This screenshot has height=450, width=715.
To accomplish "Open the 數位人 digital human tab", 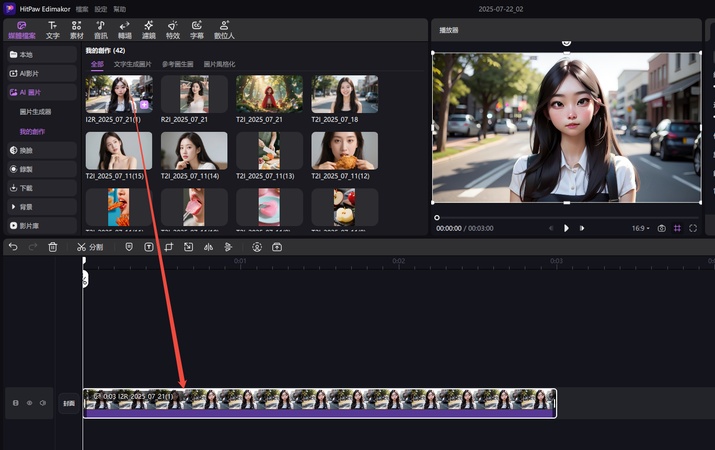I will coord(224,30).
